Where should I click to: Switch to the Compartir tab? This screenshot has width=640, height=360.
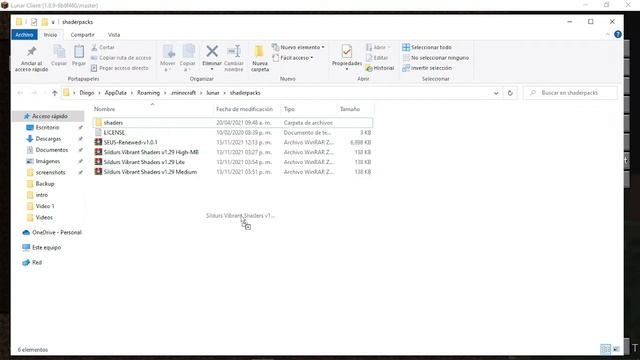click(82, 35)
